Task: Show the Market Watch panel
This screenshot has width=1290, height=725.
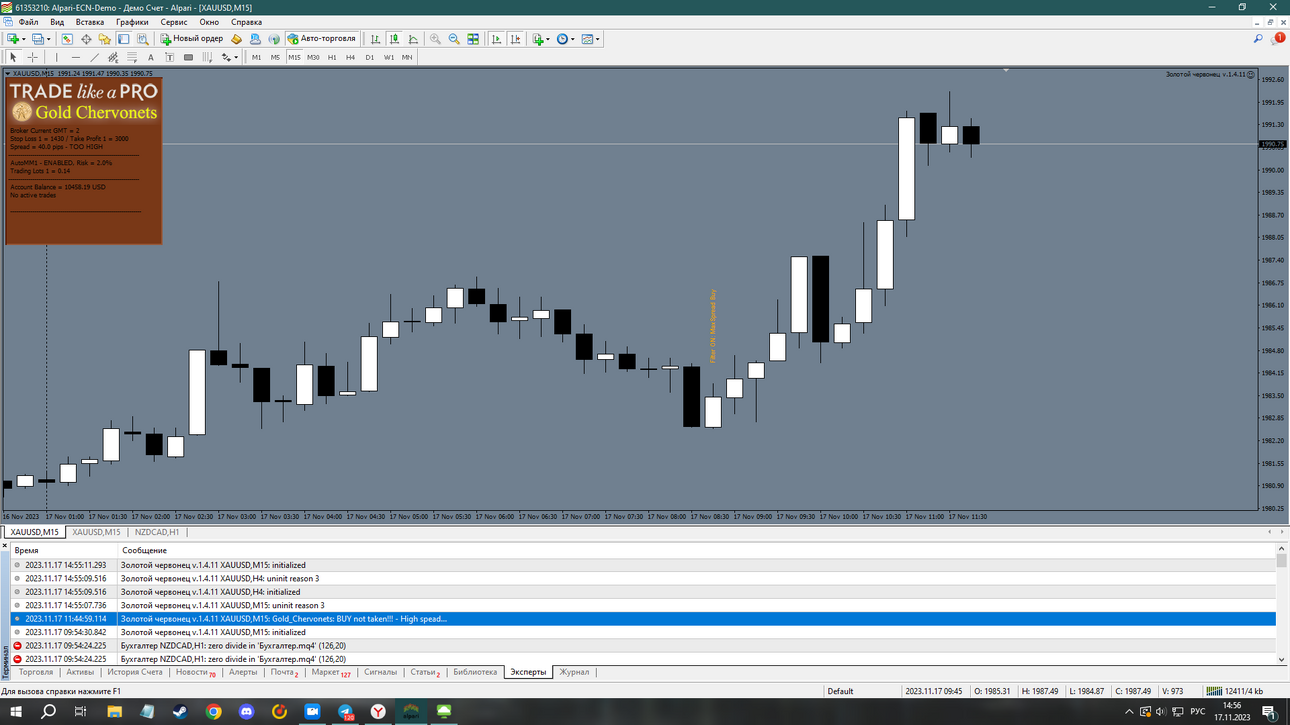Action: point(67,39)
